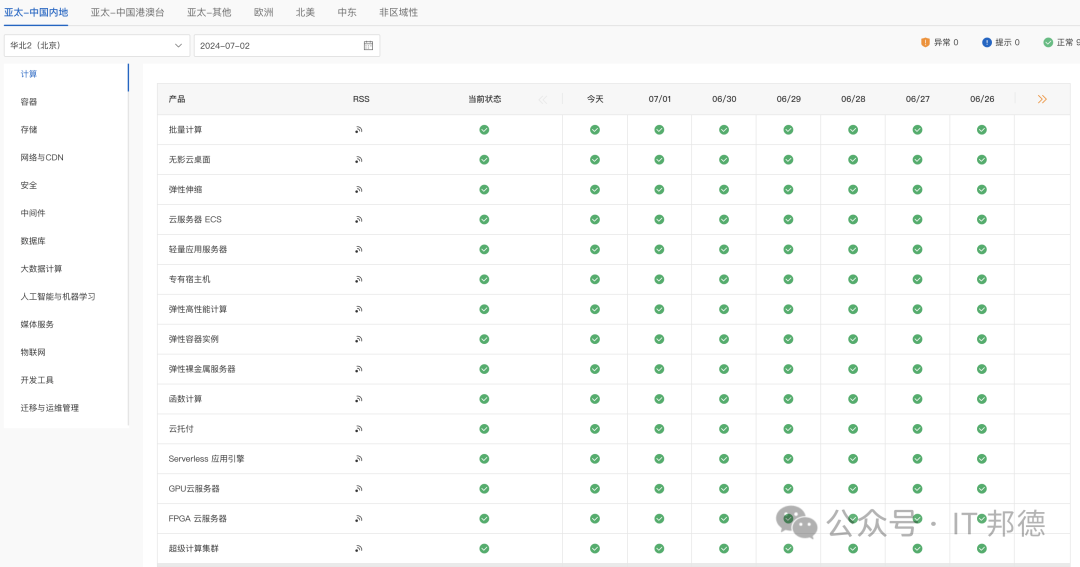This screenshot has width=1080, height=567.
Task: Click today's status icon for 云服务器 ECS
Action: coord(594,220)
